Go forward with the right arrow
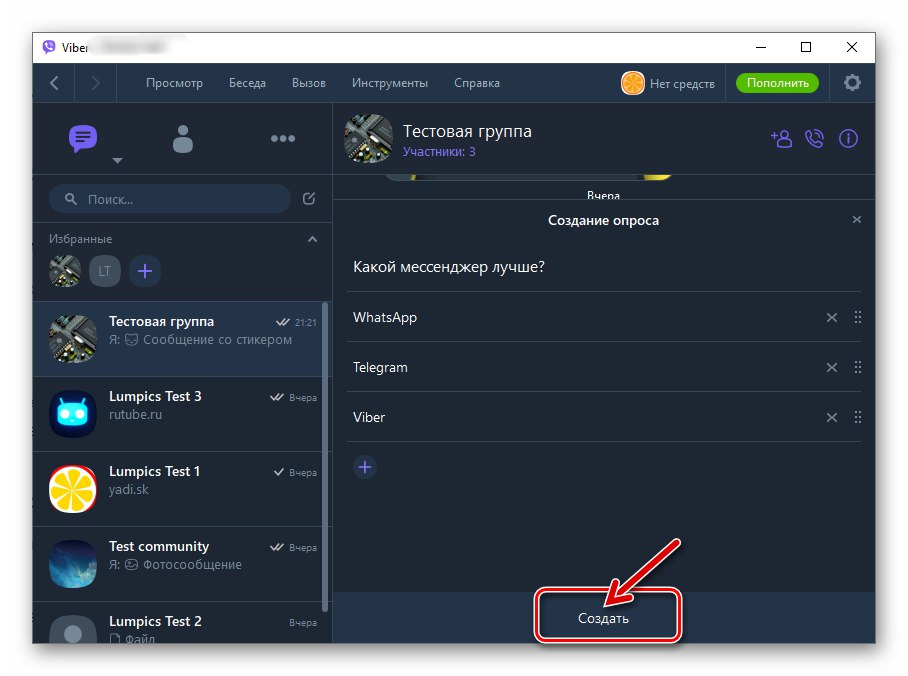 pyautogui.click(x=96, y=83)
